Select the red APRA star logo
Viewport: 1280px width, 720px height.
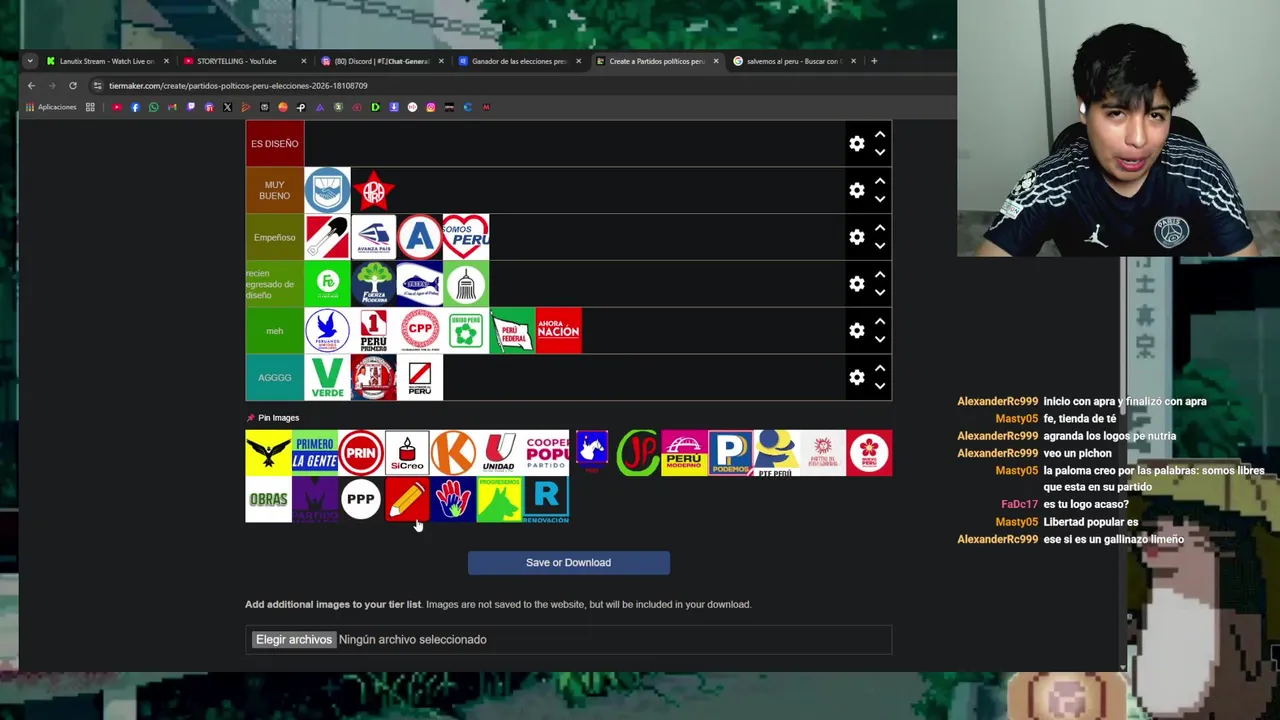373,190
